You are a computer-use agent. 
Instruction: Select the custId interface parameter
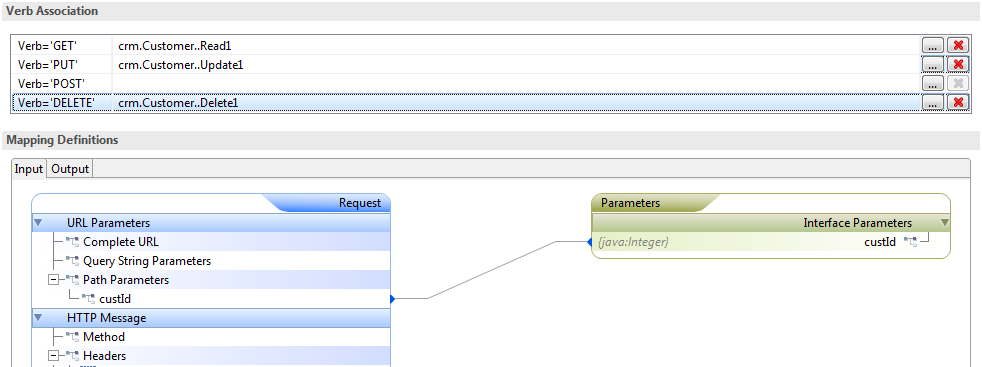click(880, 242)
